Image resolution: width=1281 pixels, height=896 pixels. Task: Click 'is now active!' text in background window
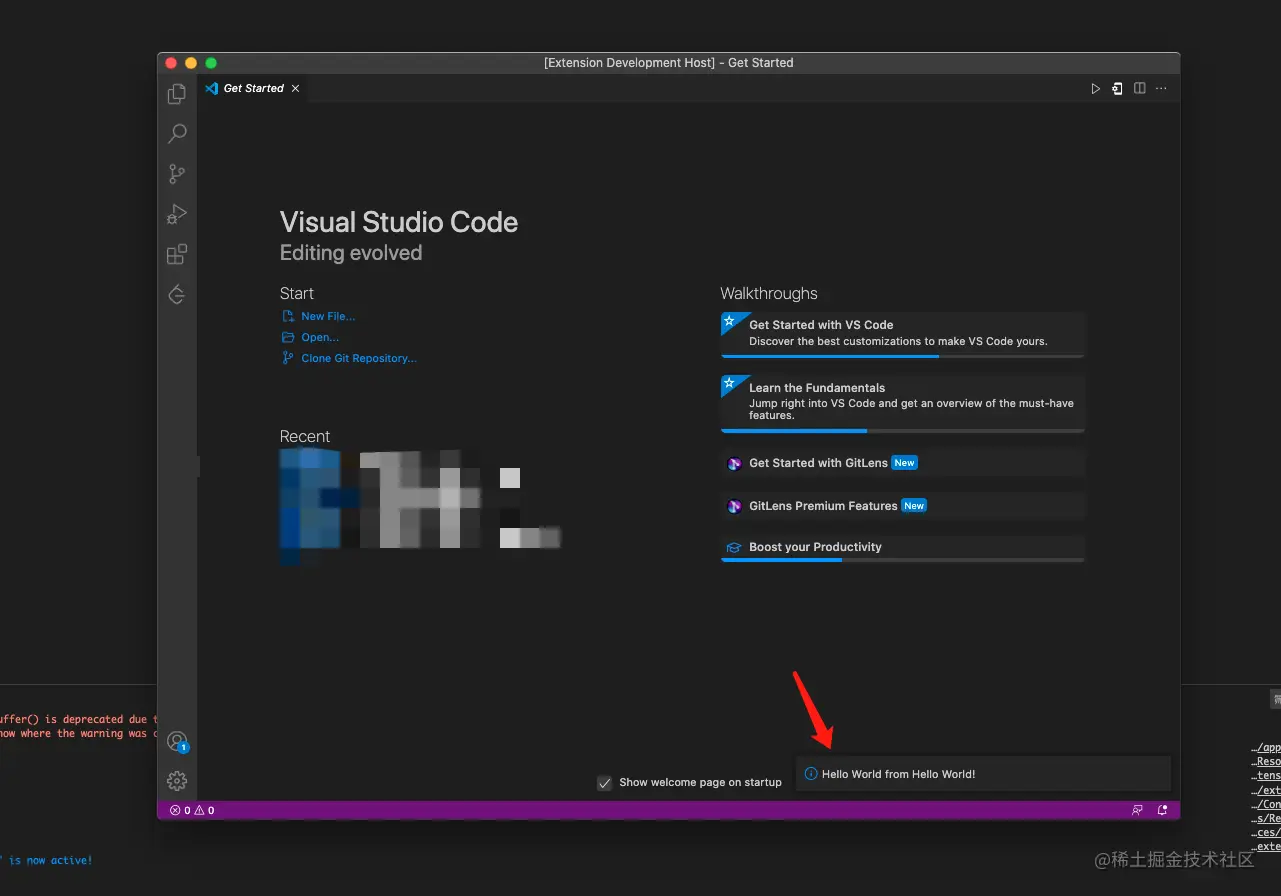click(x=51, y=860)
